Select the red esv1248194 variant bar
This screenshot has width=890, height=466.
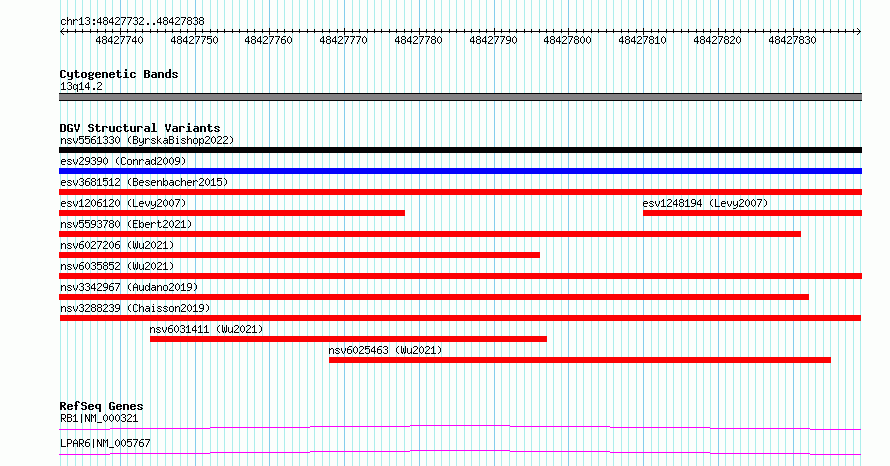[753, 213]
